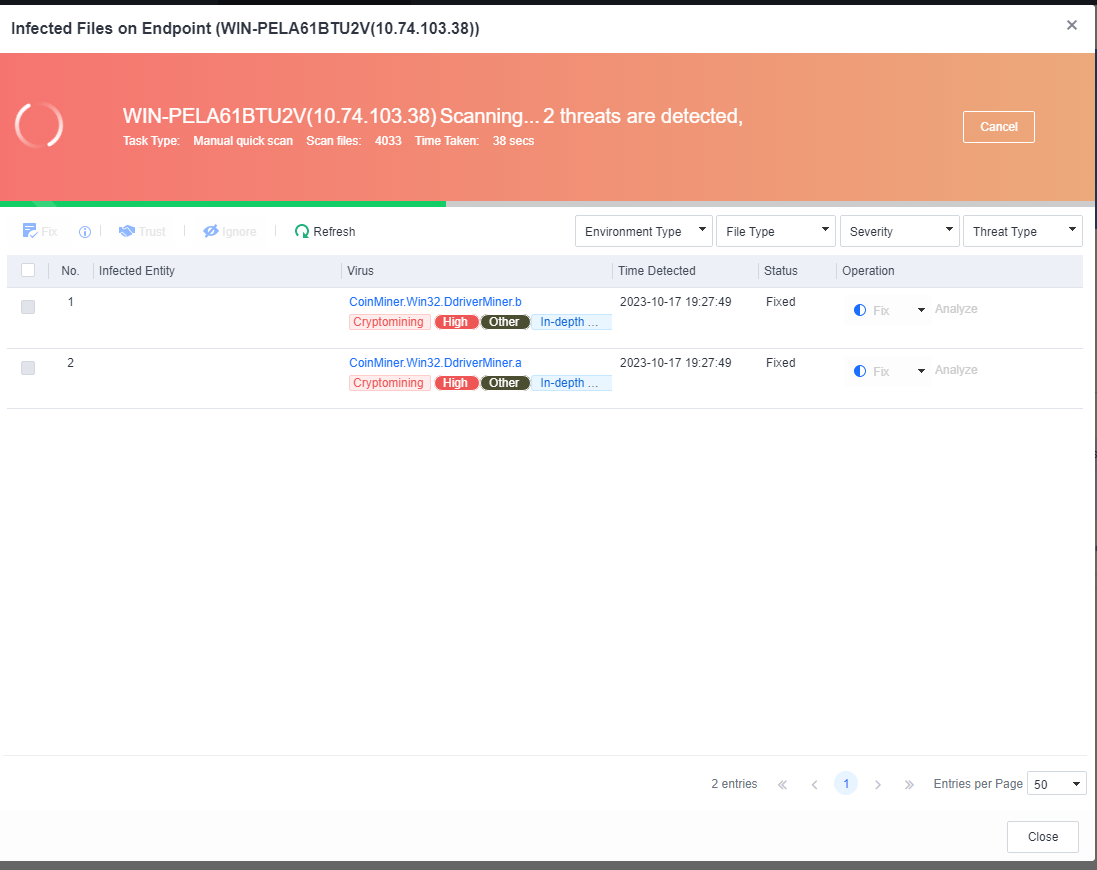Expand the Severity filter dropdown
The height and width of the screenshot is (870, 1097).
pyautogui.click(x=899, y=231)
